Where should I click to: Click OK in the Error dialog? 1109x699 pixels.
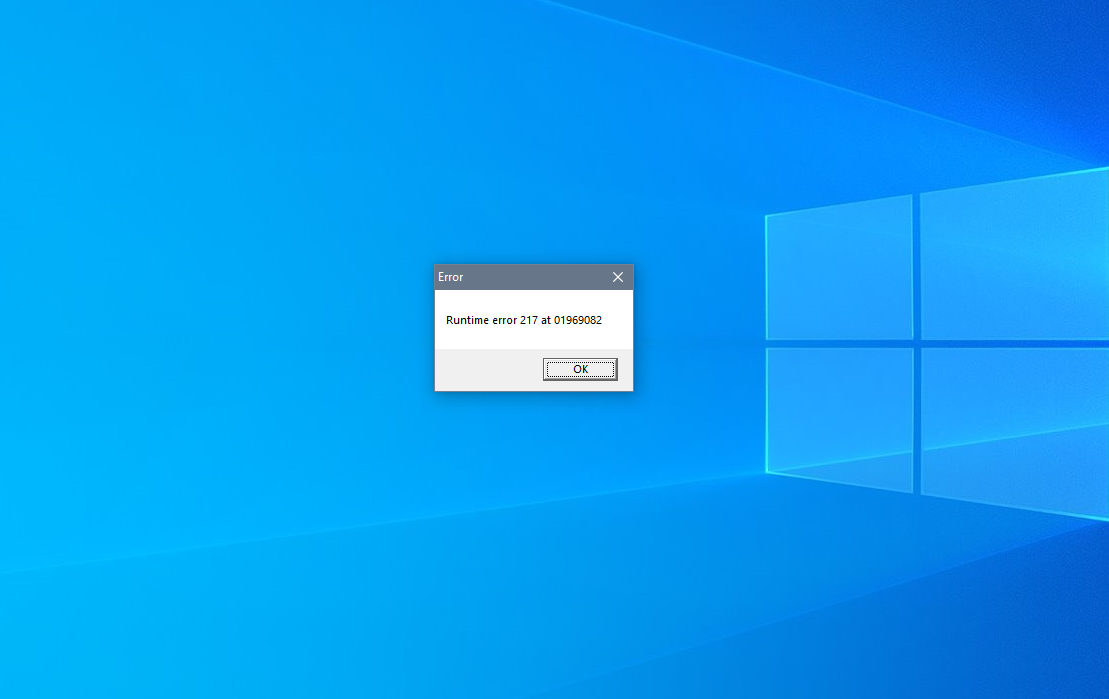pos(580,369)
